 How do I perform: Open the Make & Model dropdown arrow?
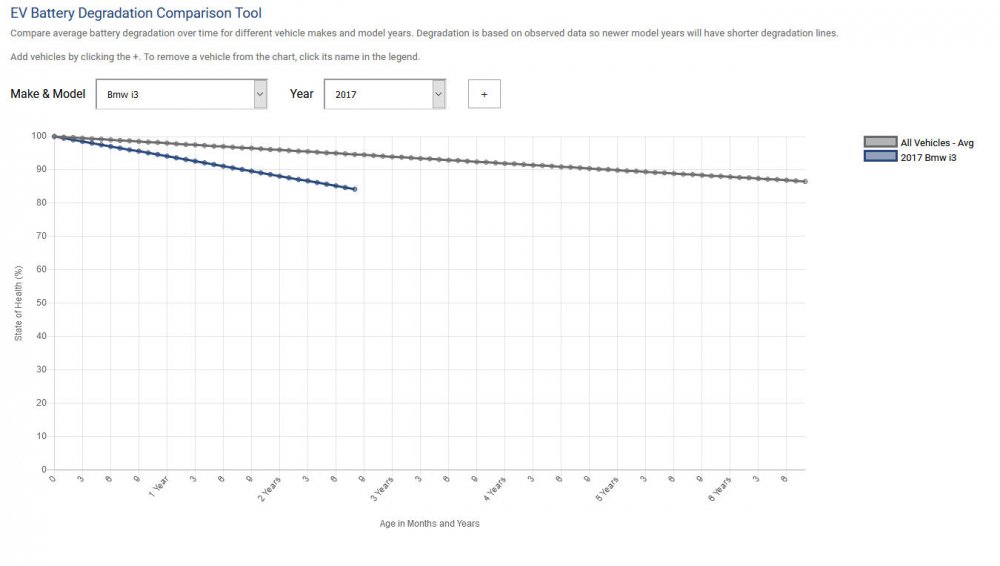click(260, 94)
